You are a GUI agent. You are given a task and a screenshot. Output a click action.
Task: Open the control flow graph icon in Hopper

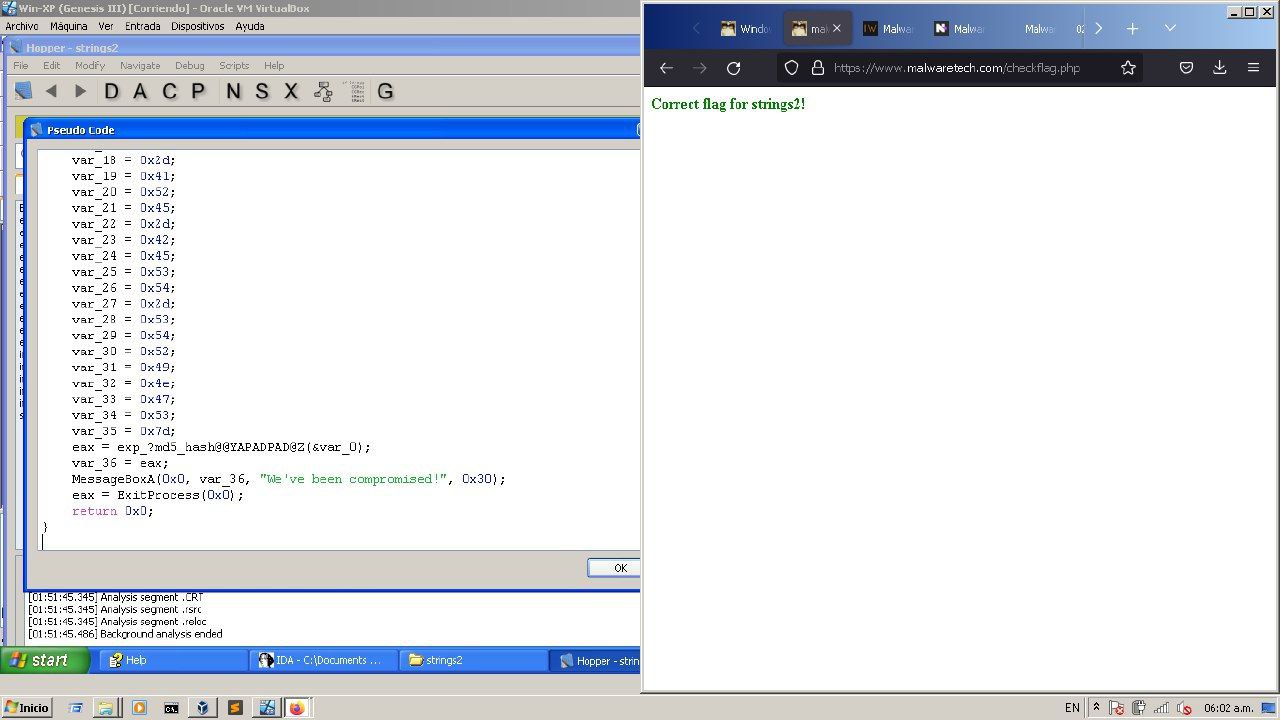tap(322, 90)
